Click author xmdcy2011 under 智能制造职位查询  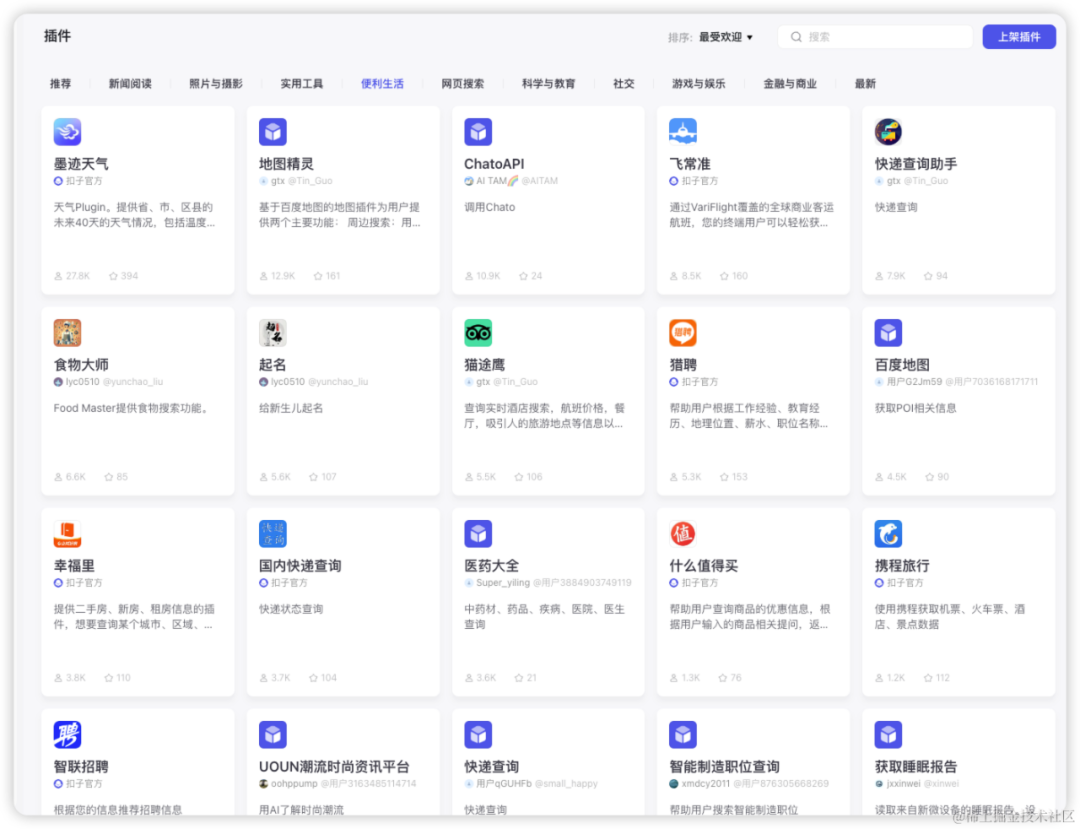(x=749, y=784)
